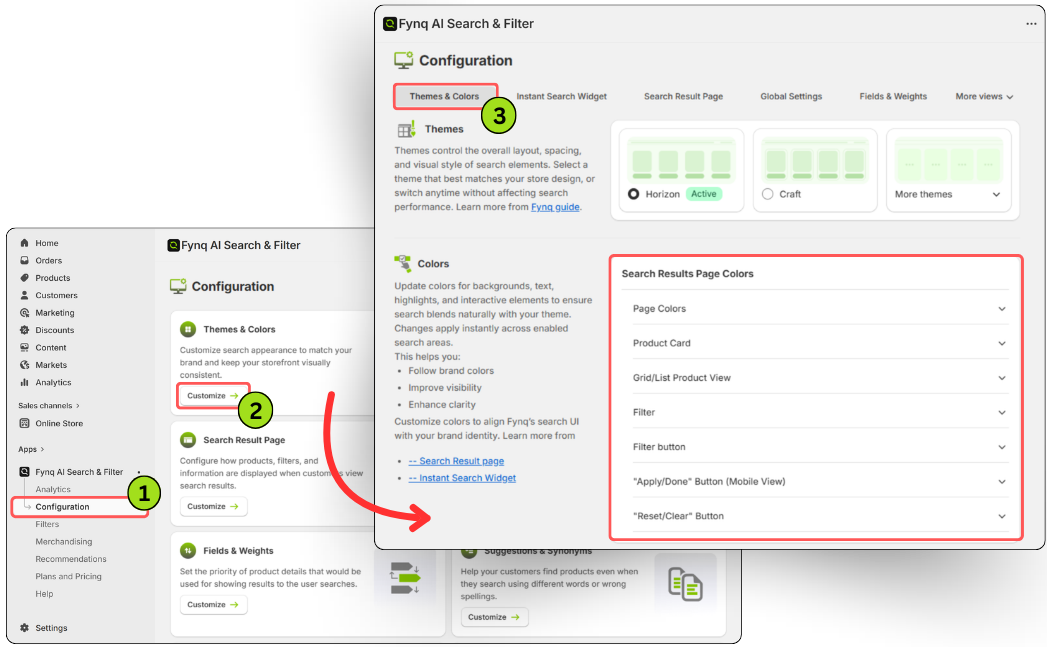Open the Search Result page link
Image resolution: width=1047 pixels, height=647 pixels.
(457, 461)
